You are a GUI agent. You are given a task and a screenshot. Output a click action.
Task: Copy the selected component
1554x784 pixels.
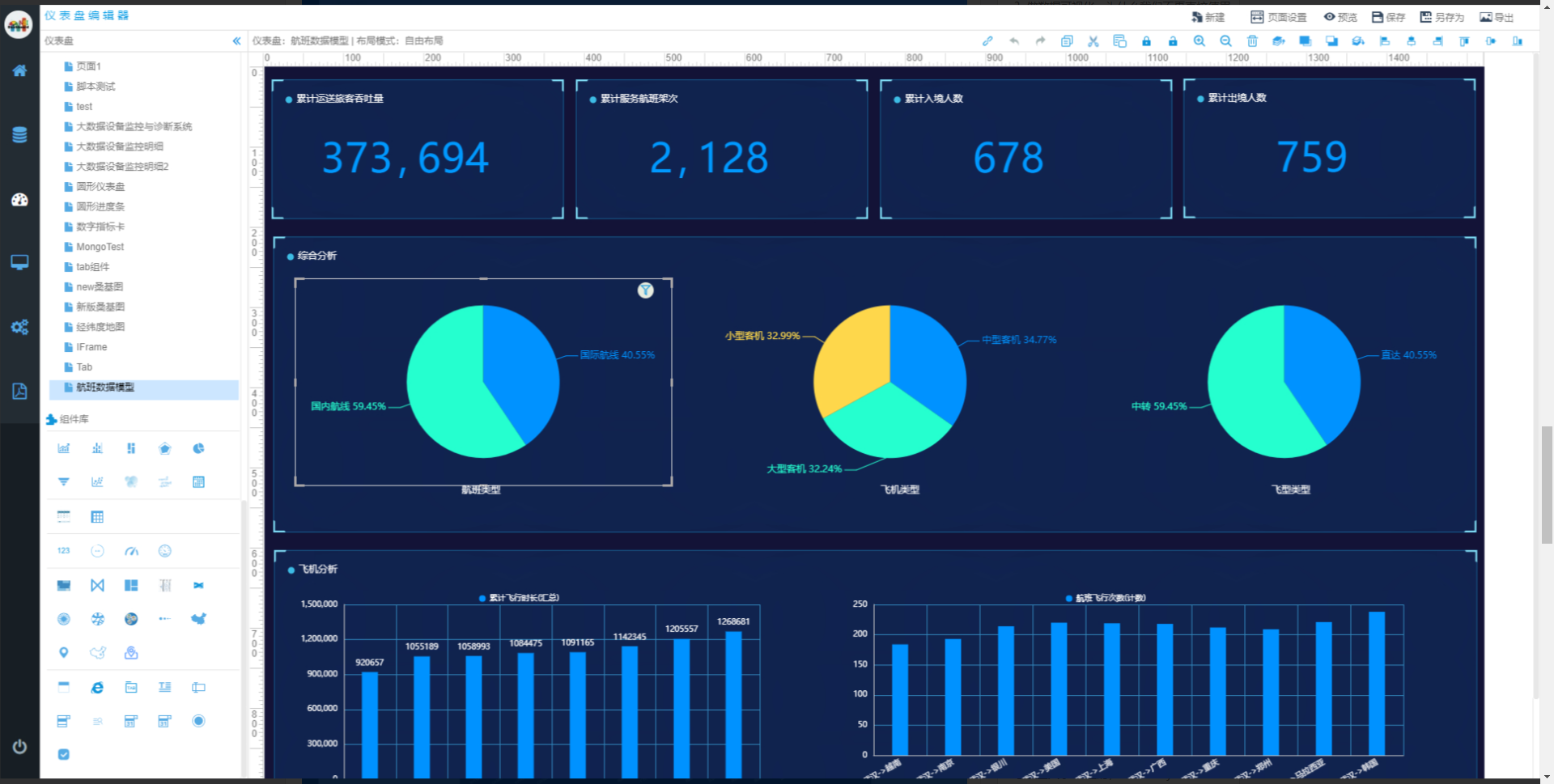tap(1067, 41)
